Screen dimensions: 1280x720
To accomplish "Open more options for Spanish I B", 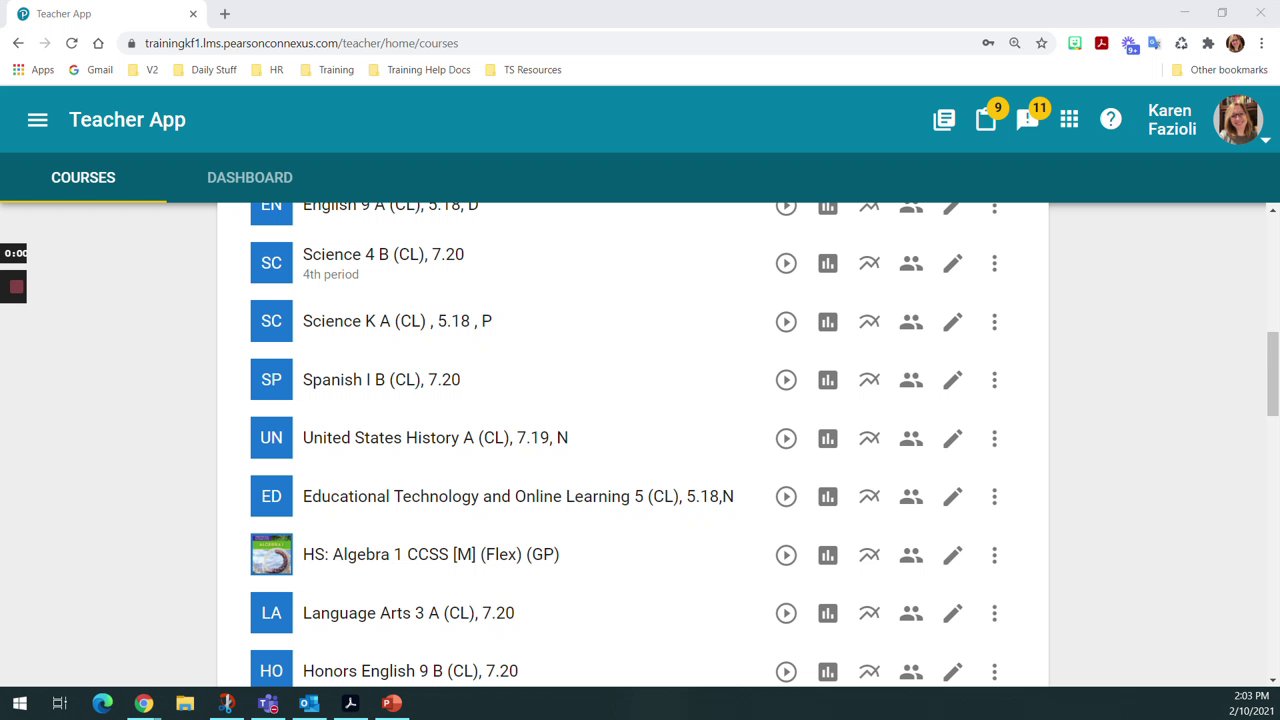I will [994, 380].
